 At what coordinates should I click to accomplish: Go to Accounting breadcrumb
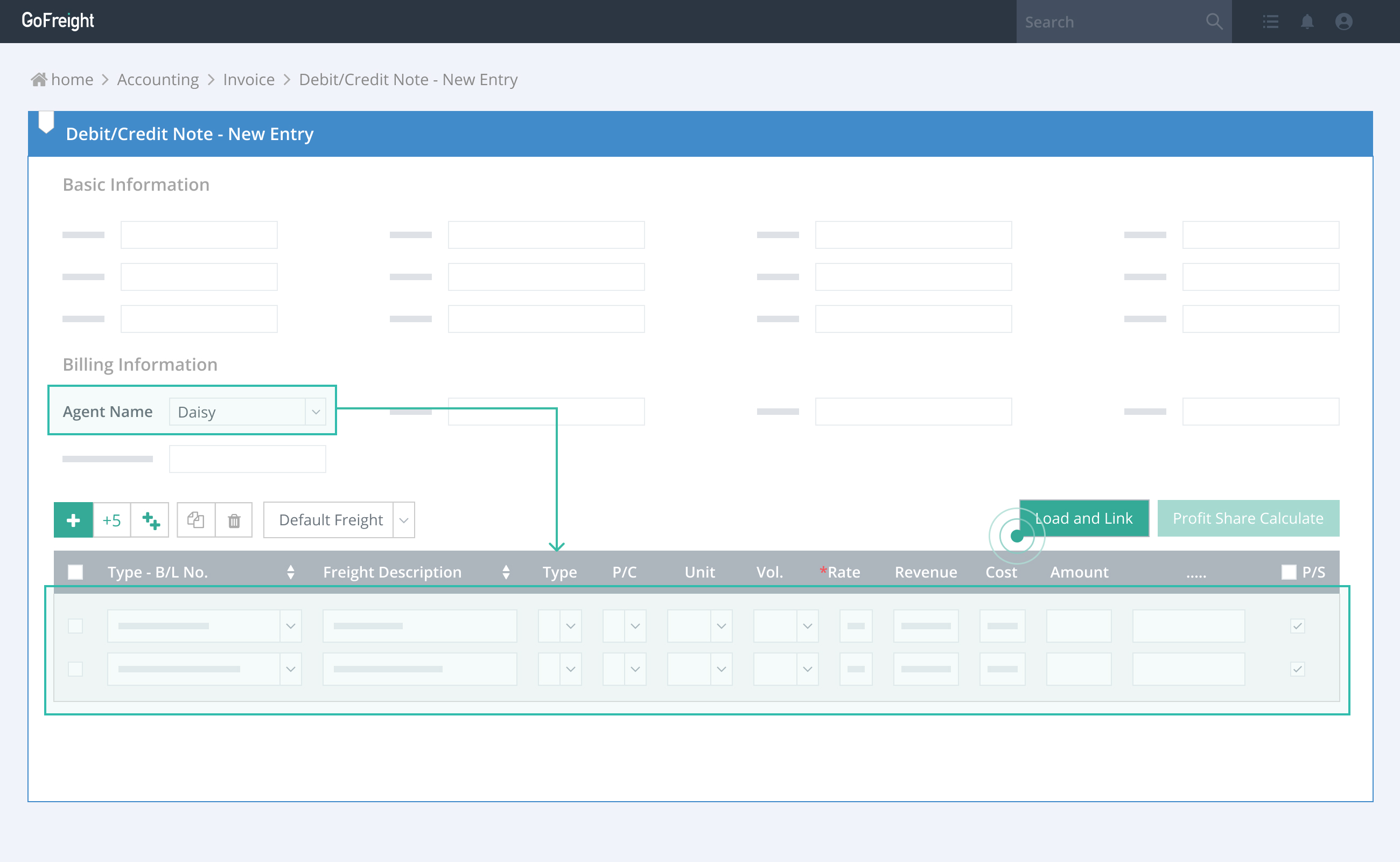(158, 79)
